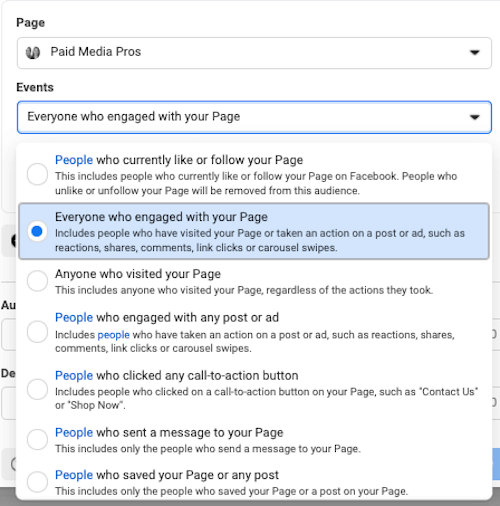This screenshot has width=500, height=506.
Task: Expand the Events dropdown caret
Action: click(x=474, y=117)
